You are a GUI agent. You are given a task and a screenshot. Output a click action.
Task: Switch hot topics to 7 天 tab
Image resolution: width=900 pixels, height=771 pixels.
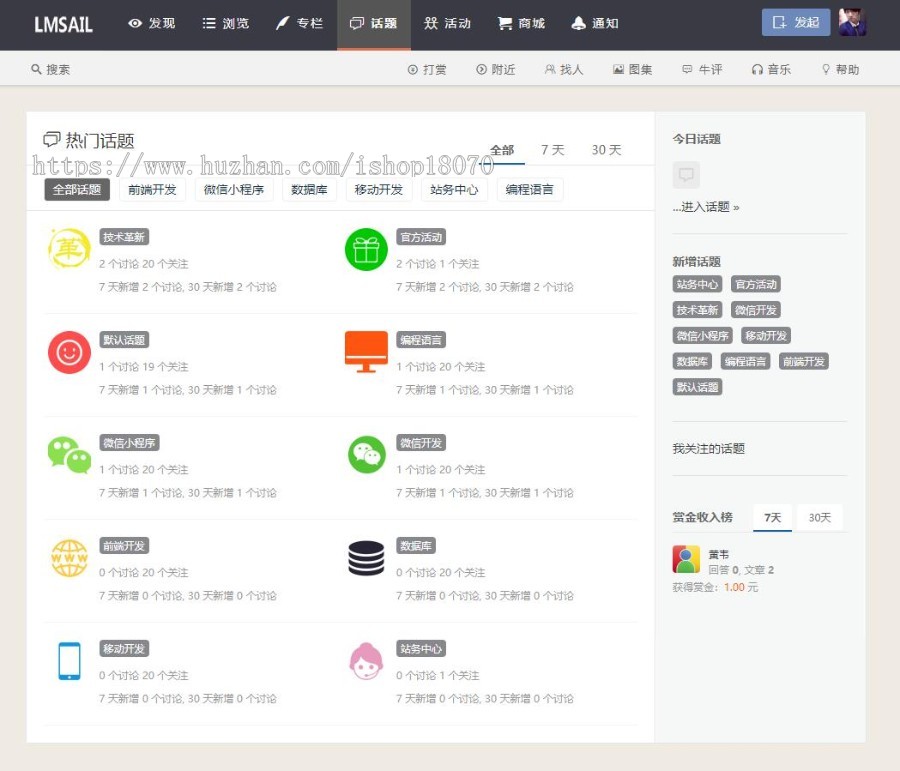pos(552,150)
